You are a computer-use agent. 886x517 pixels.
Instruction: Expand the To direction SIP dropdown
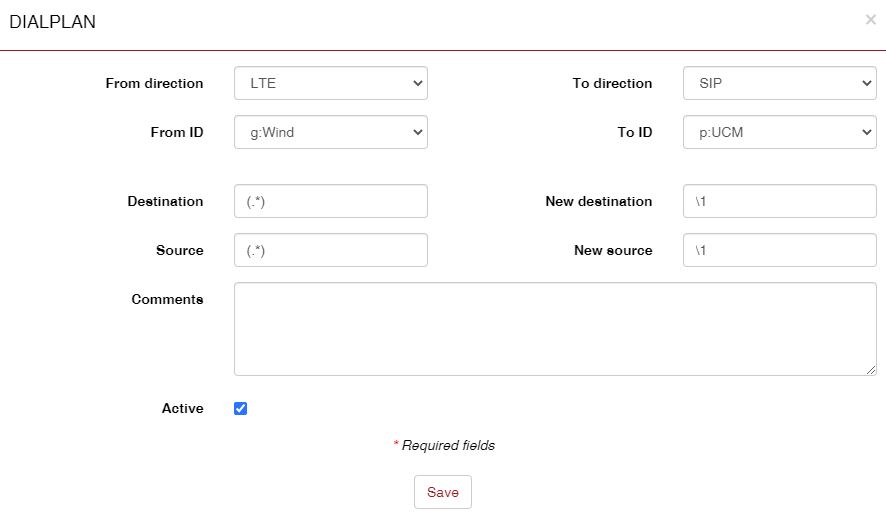pyautogui.click(x=780, y=83)
